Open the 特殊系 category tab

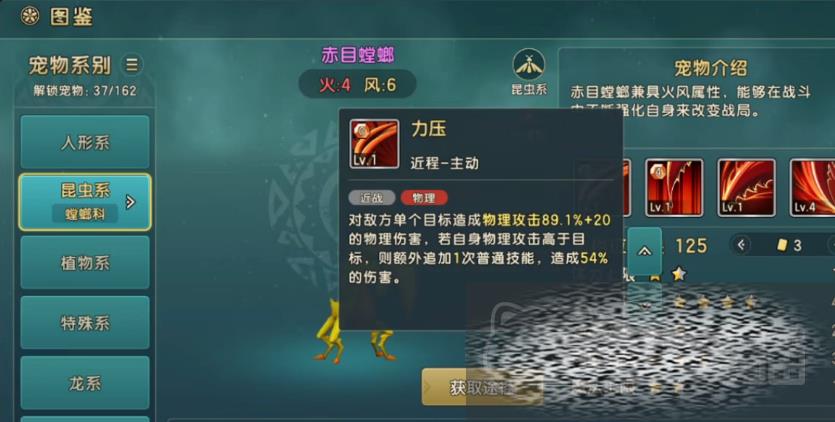[85, 323]
